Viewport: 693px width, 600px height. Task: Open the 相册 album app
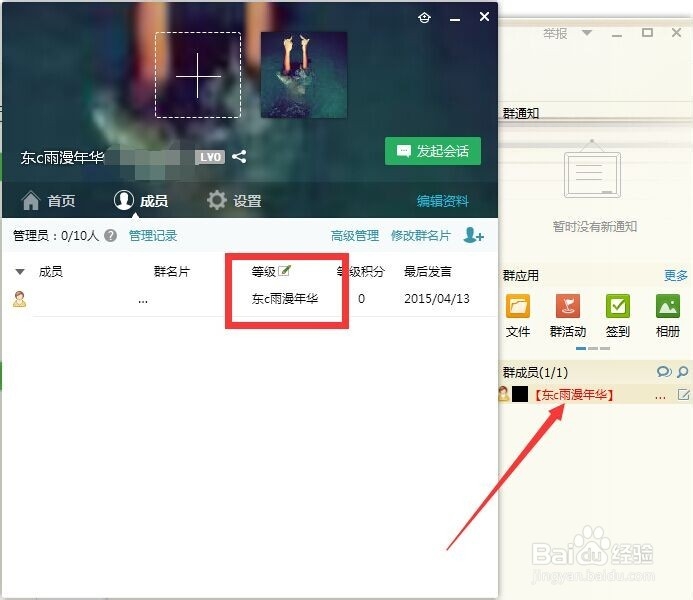point(668,315)
